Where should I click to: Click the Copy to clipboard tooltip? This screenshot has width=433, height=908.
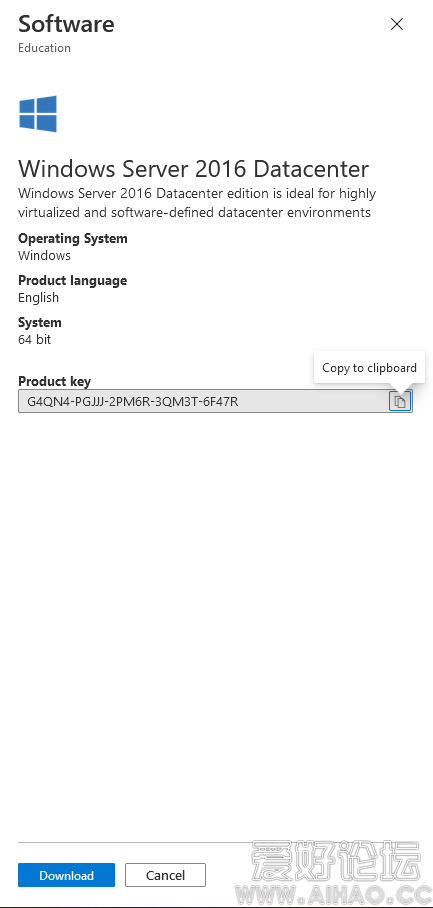[x=369, y=368]
